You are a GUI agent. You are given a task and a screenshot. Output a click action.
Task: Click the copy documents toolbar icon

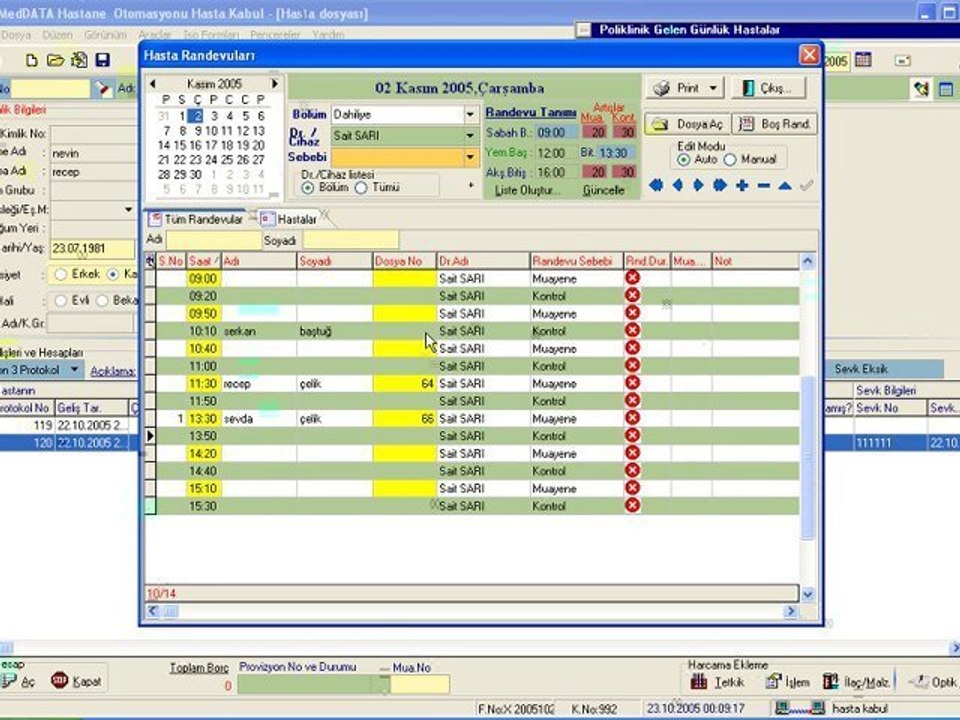(79, 60)
